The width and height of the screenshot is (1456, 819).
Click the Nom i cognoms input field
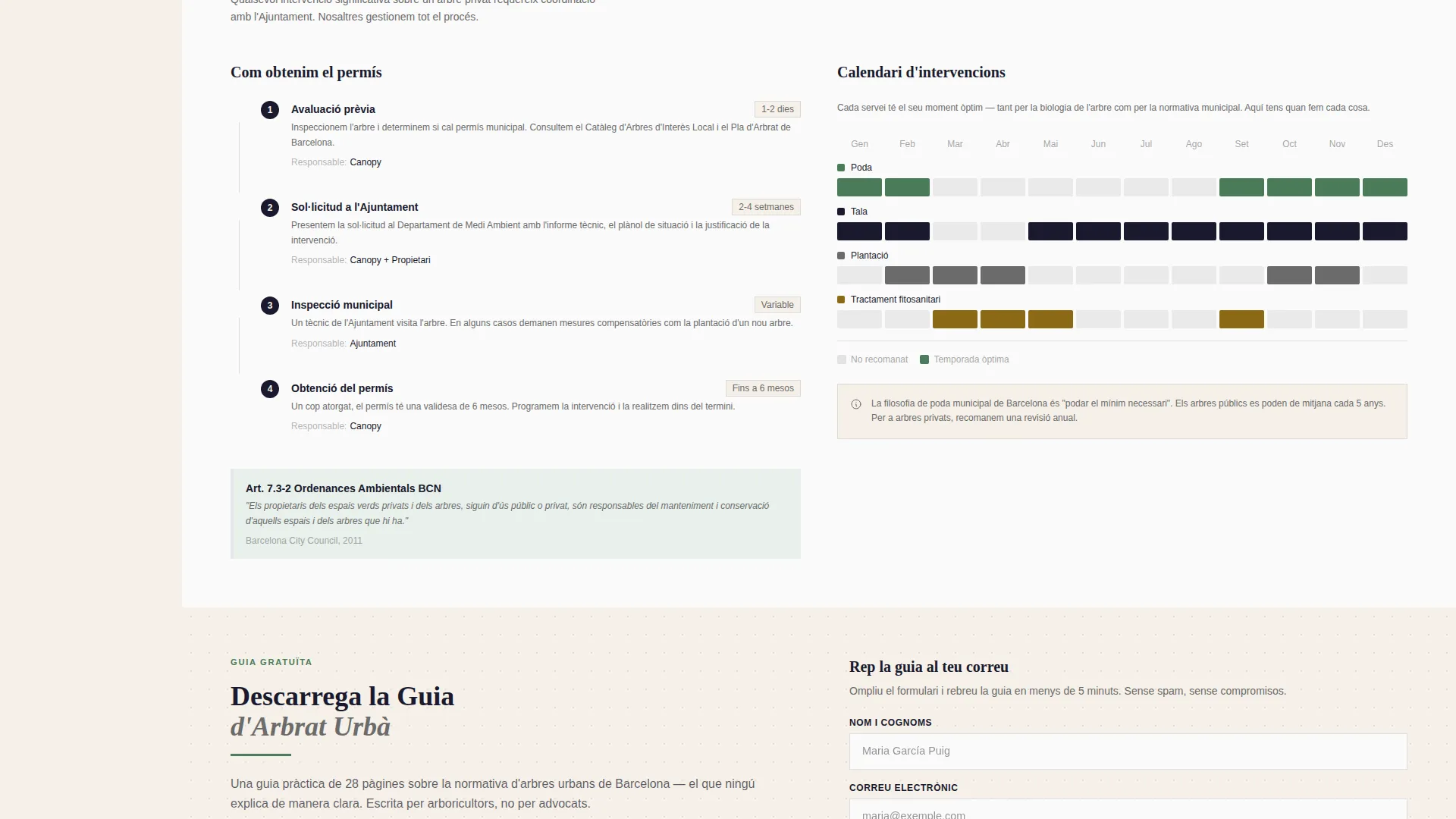pyautogui.click(x=1128, y=752)
